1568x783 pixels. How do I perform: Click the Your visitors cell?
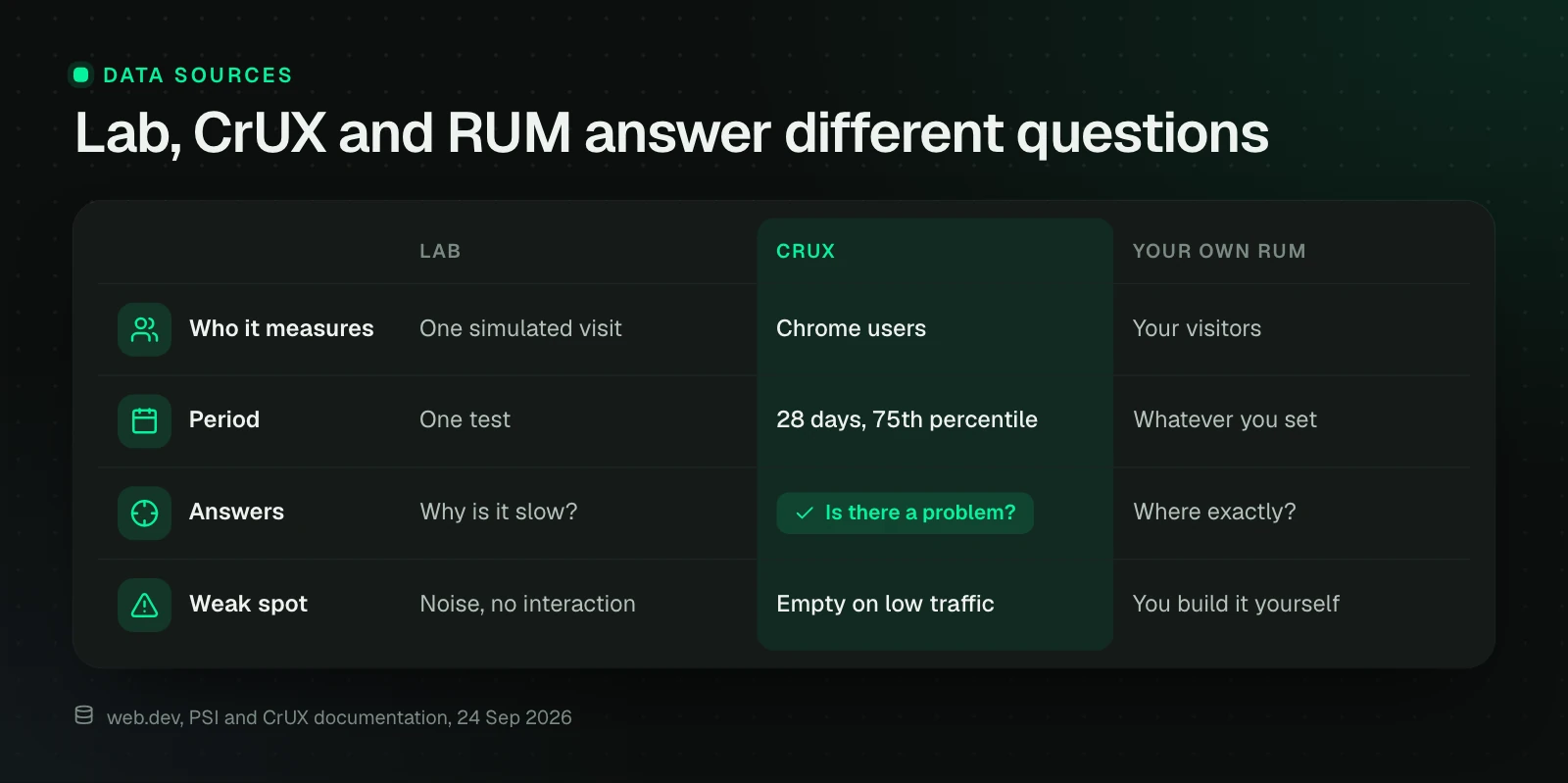[x=1197, y=328]
